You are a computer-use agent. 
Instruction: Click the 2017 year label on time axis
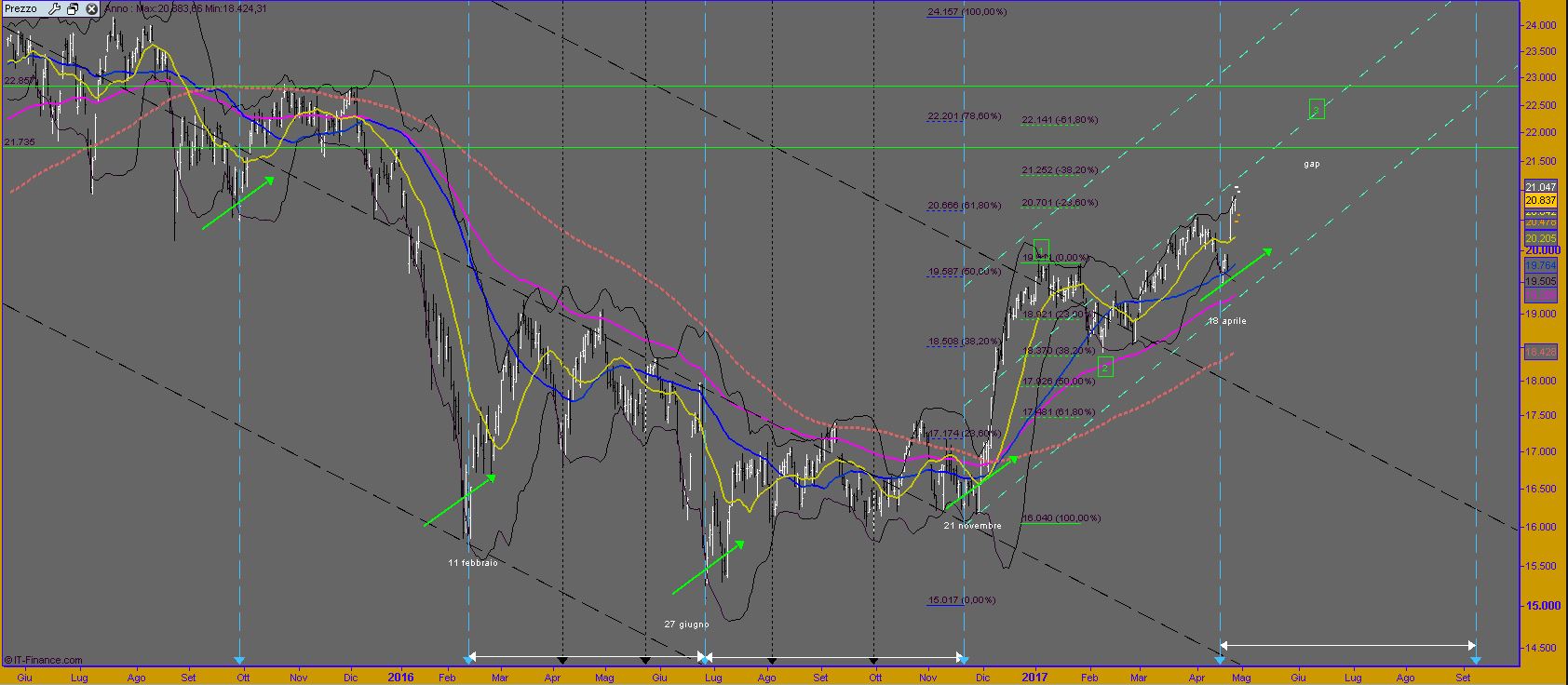point(1034,677)
